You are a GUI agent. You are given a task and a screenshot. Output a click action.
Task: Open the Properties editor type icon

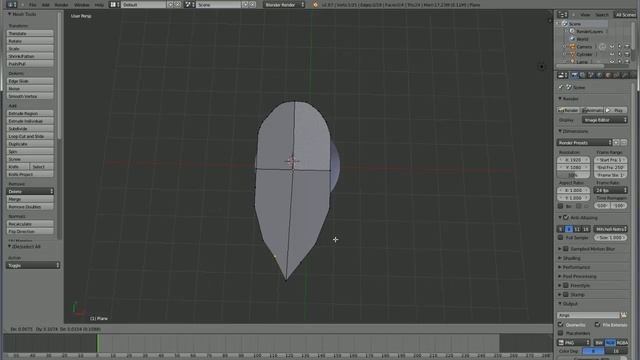(x=562, y=75)
